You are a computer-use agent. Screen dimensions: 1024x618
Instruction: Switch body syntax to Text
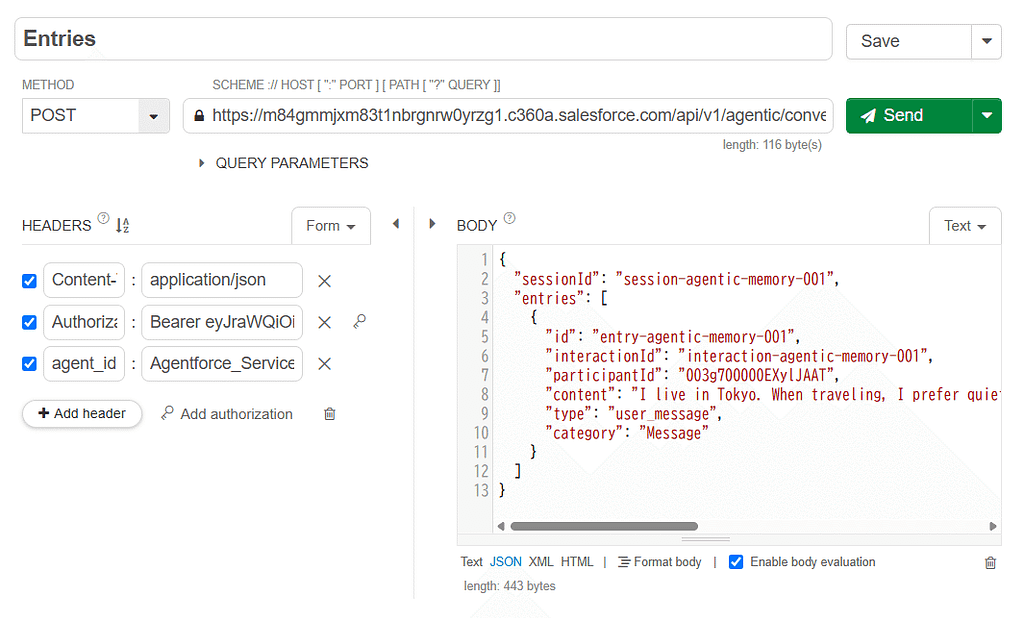click(472, 562)
